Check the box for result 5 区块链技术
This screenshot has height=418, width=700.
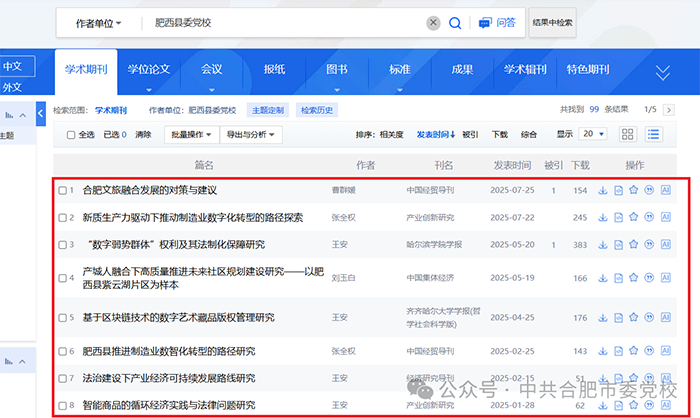tap(62, 318)
